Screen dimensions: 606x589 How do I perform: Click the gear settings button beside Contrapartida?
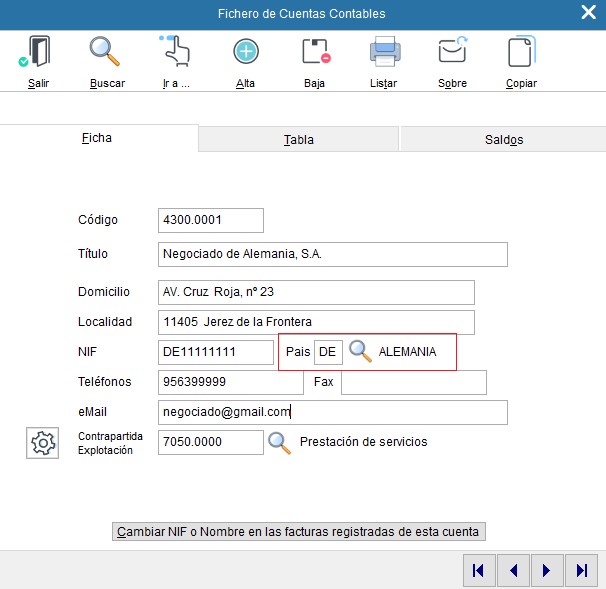(43, 443)
